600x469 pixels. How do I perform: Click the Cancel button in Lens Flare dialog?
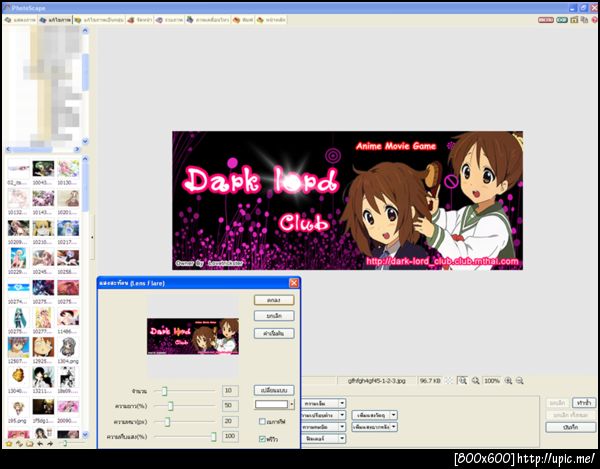click(274, 316)
